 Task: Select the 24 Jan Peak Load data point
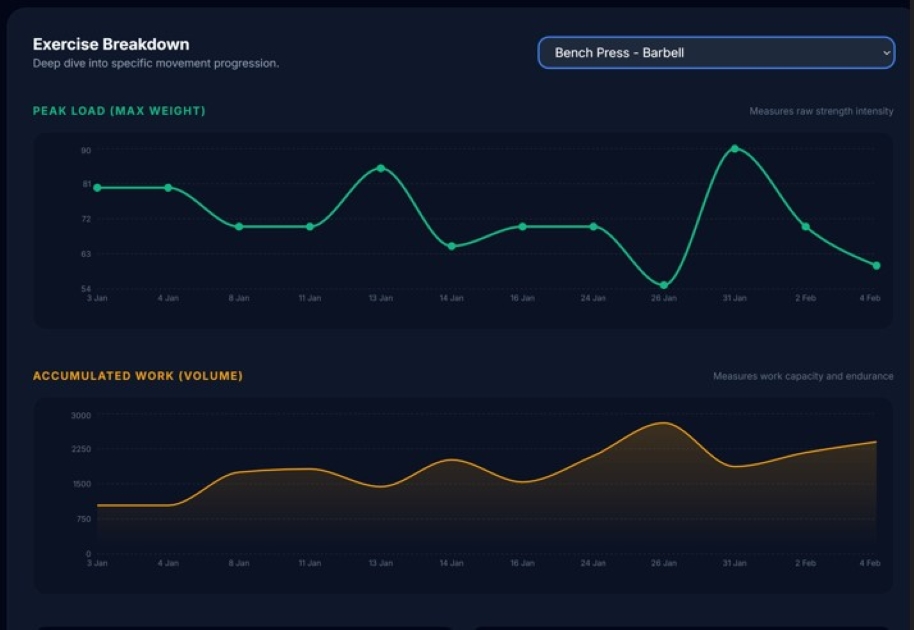coord(593,227)
